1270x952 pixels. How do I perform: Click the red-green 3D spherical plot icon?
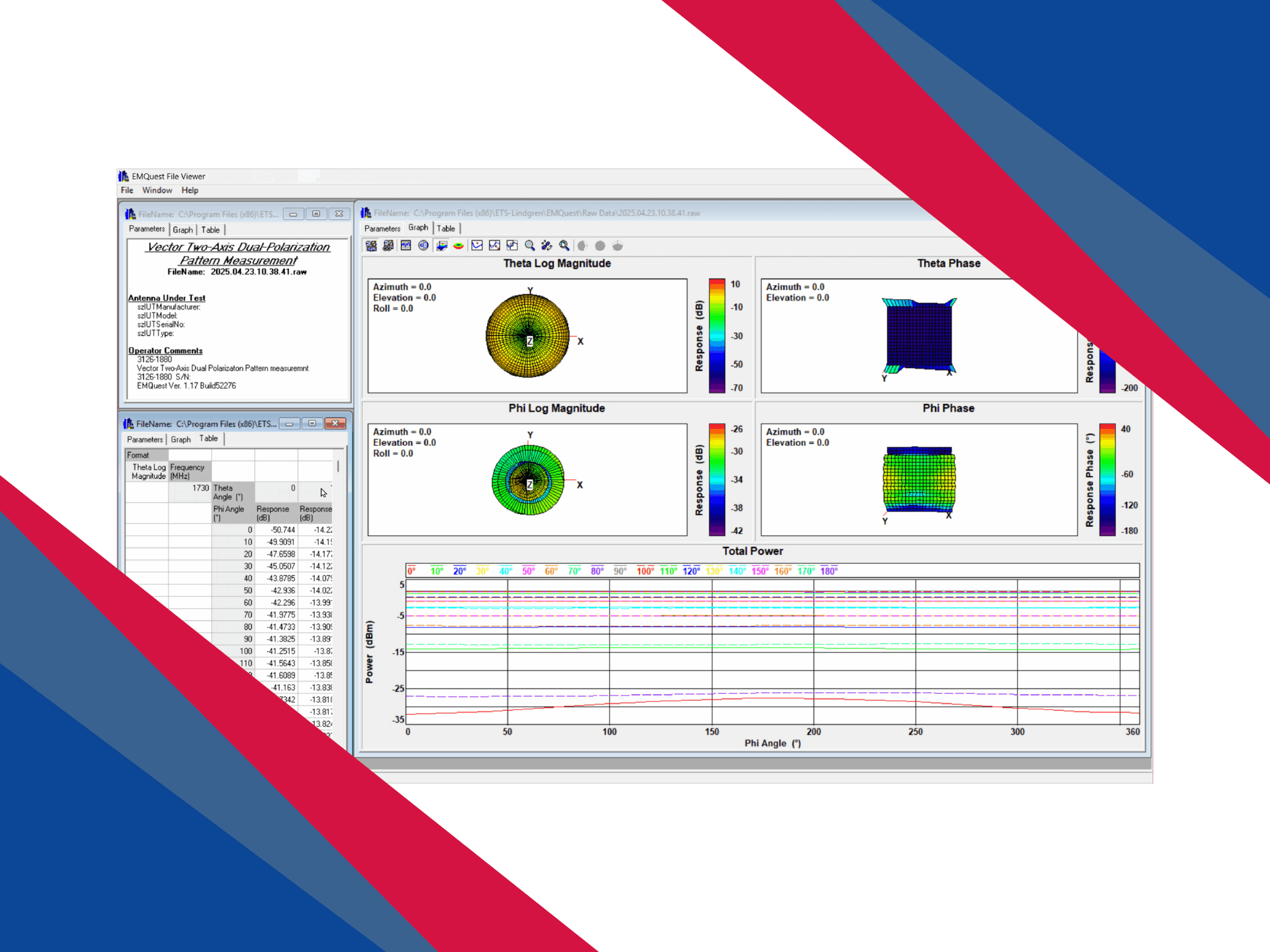click(x=458, y=246)
